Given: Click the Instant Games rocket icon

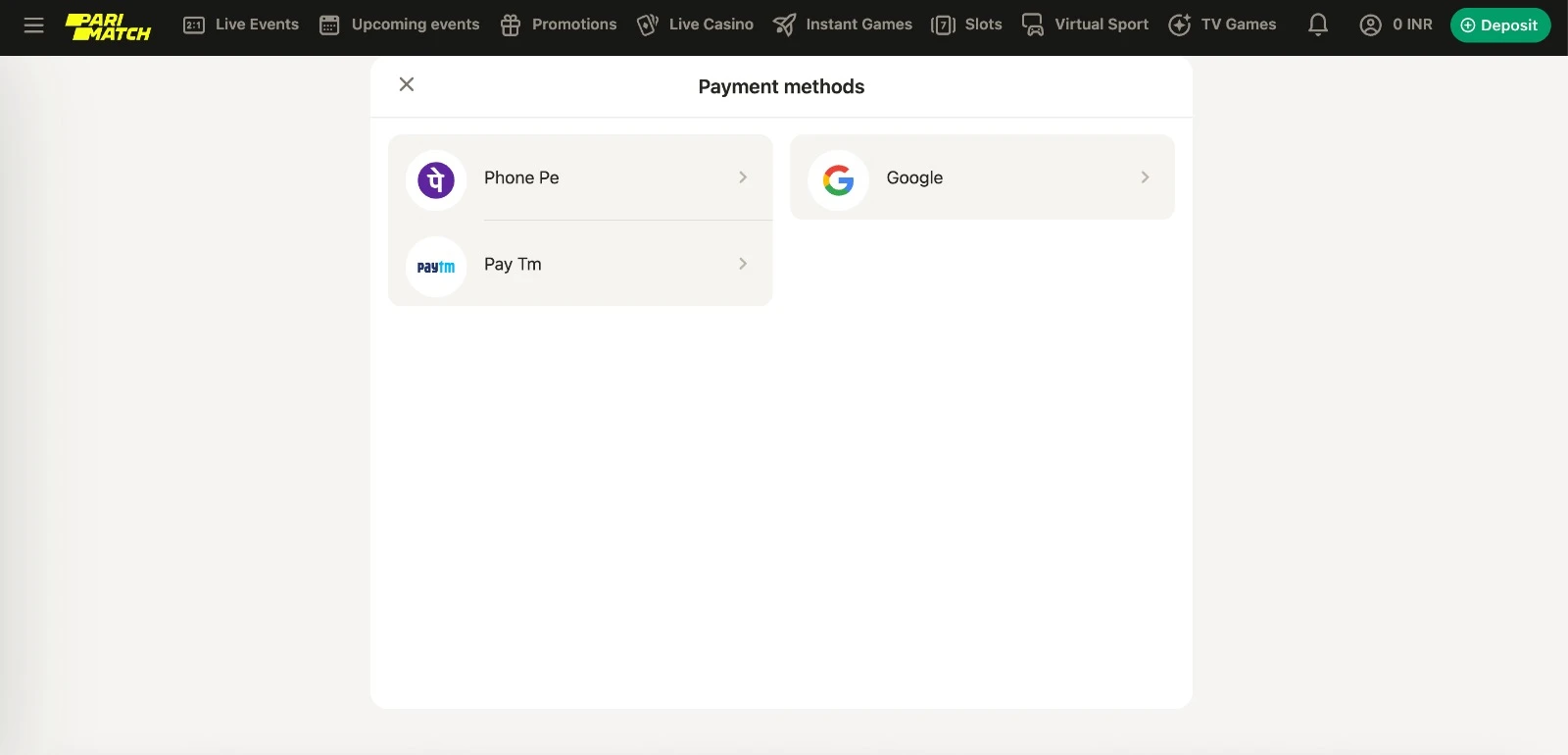Looking at the screenshot, I should pos(784,25).
